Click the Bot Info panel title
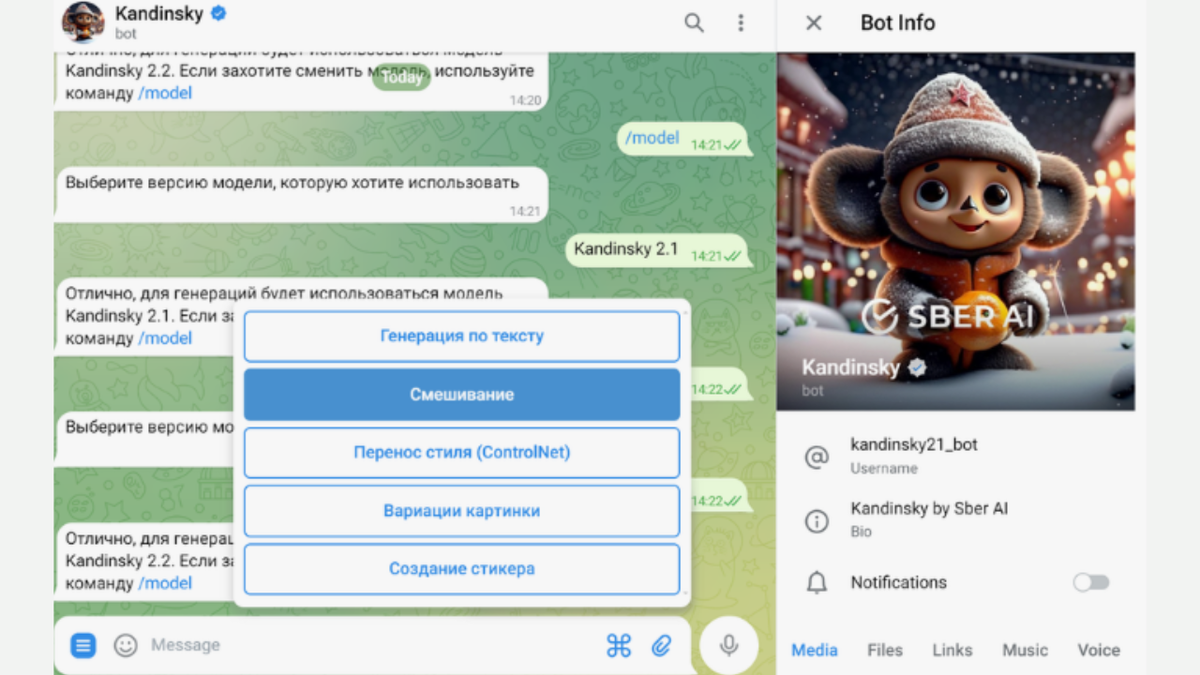 898,23
